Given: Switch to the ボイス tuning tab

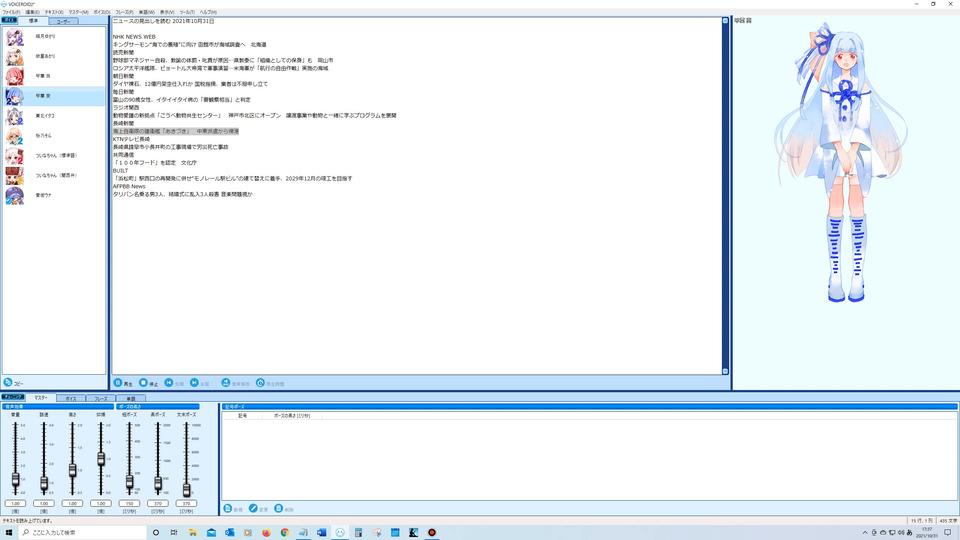Looking at the screenshot, I should (70, 399).
